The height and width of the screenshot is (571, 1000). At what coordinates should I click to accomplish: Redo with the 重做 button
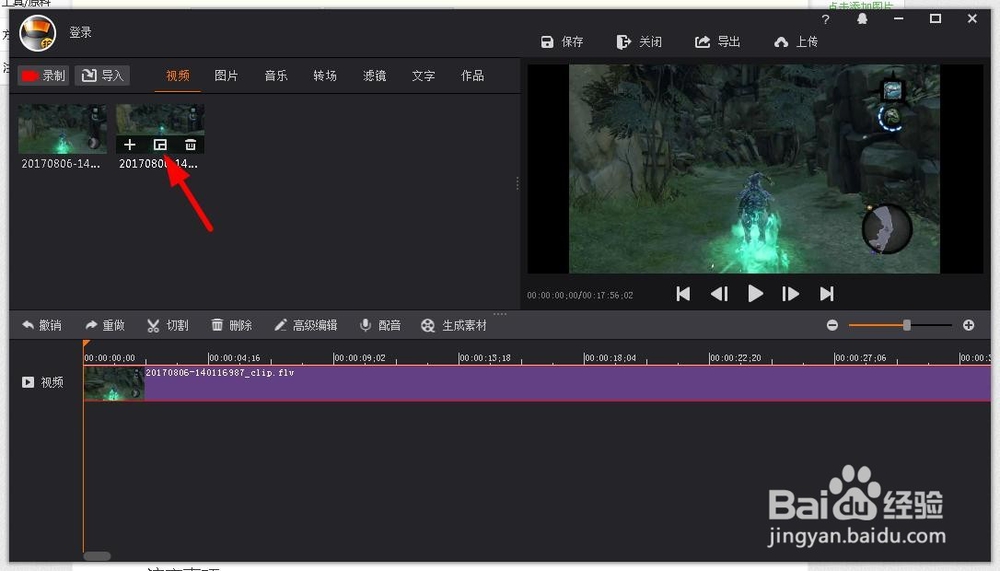(x=105, y=325)
